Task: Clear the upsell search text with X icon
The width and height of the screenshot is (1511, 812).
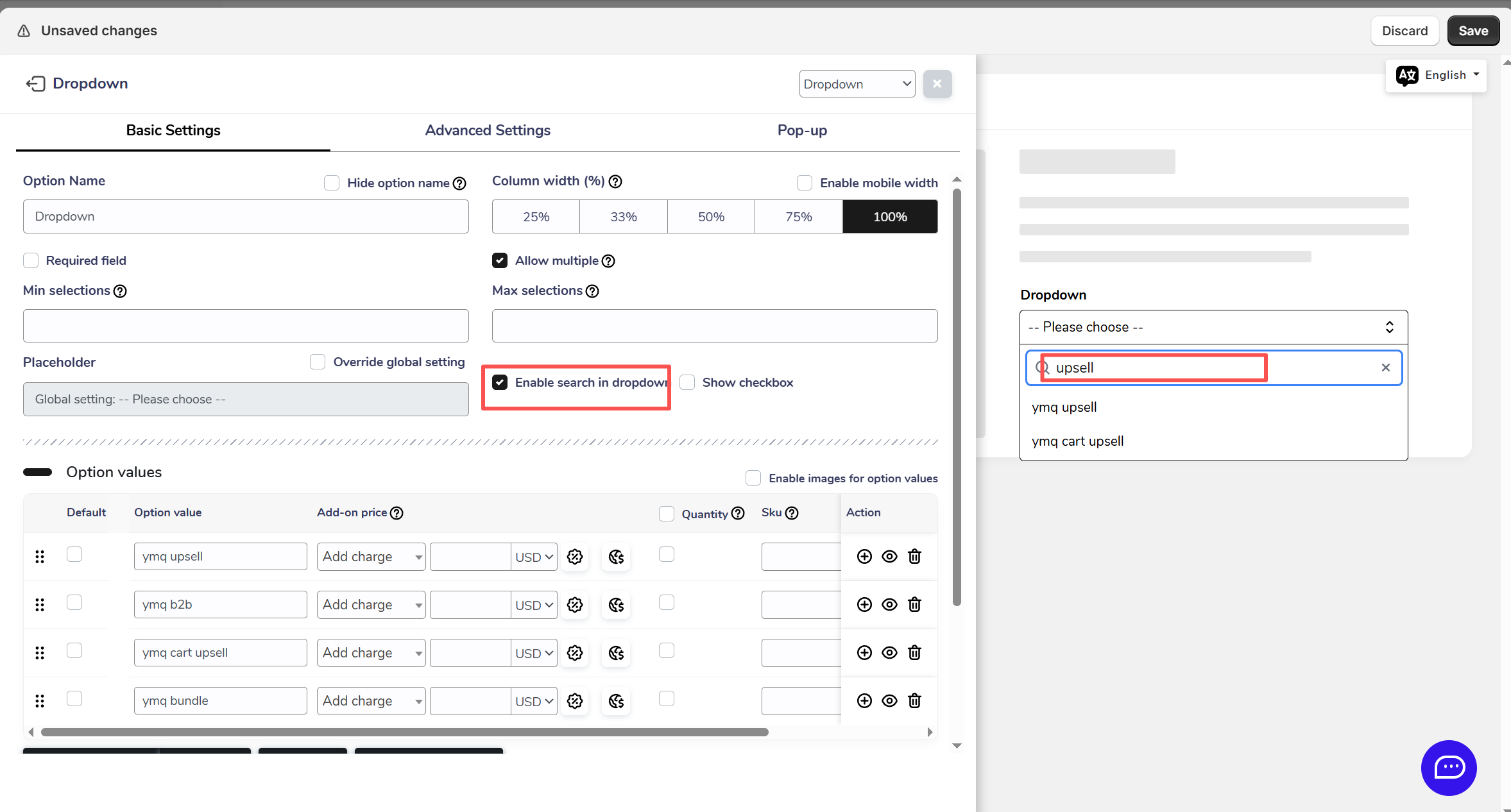Action: pos(1385,368)
